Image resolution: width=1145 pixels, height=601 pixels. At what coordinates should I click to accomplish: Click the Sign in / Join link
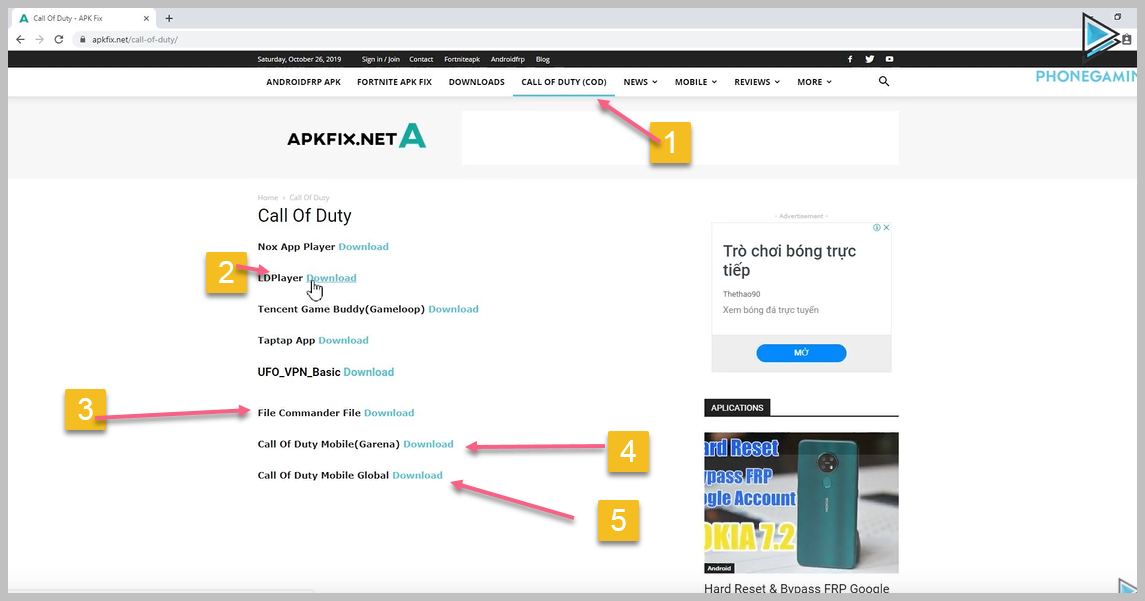(380, 59)
